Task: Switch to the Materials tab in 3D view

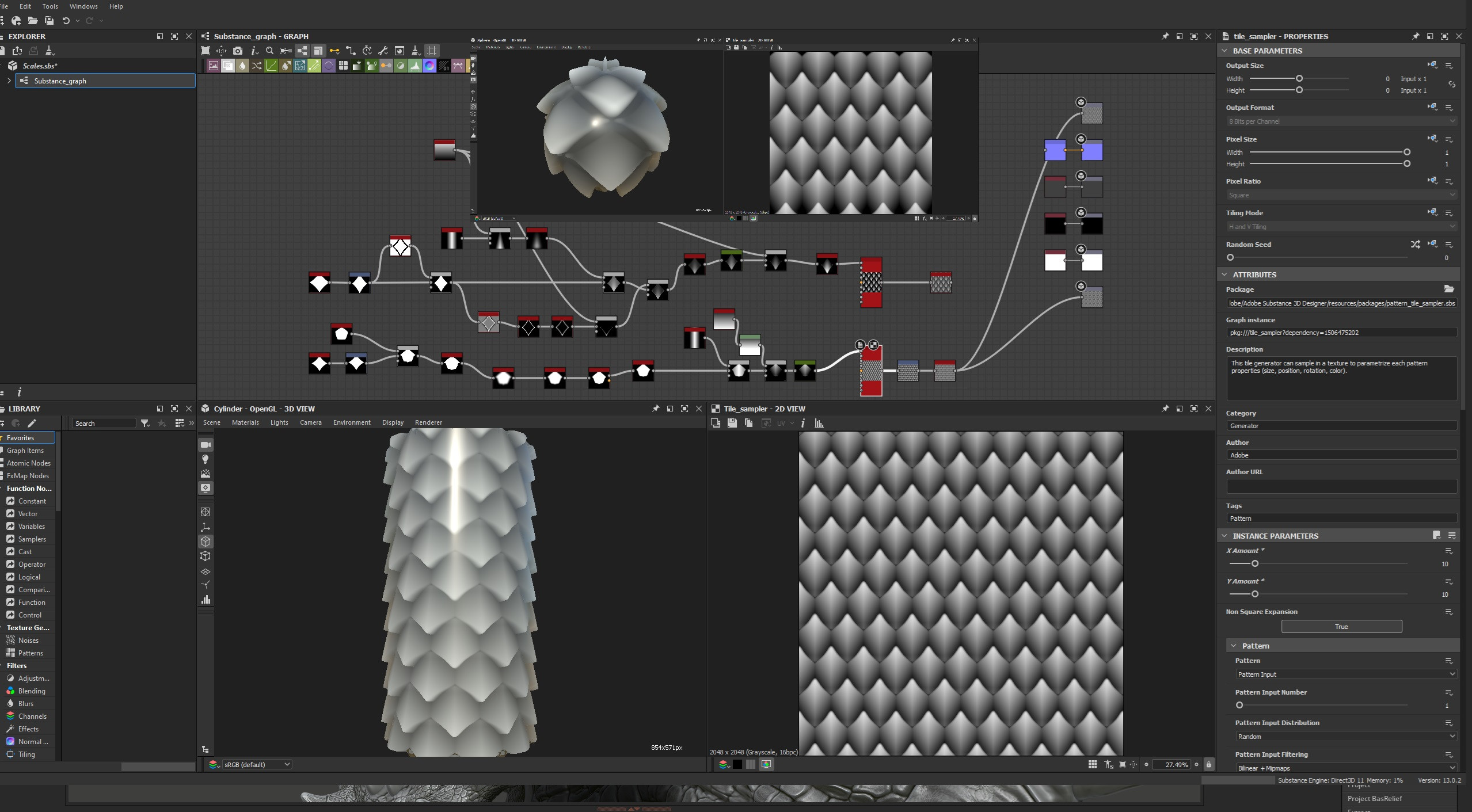Action: point(245,422)
